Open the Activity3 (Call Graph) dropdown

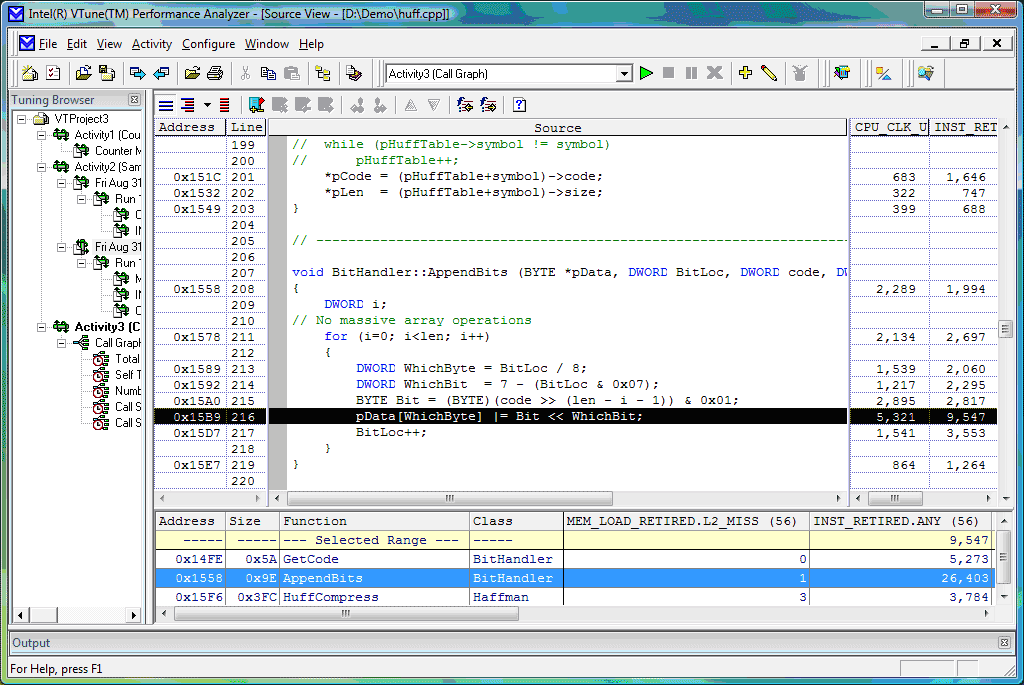tap(624, 74)
